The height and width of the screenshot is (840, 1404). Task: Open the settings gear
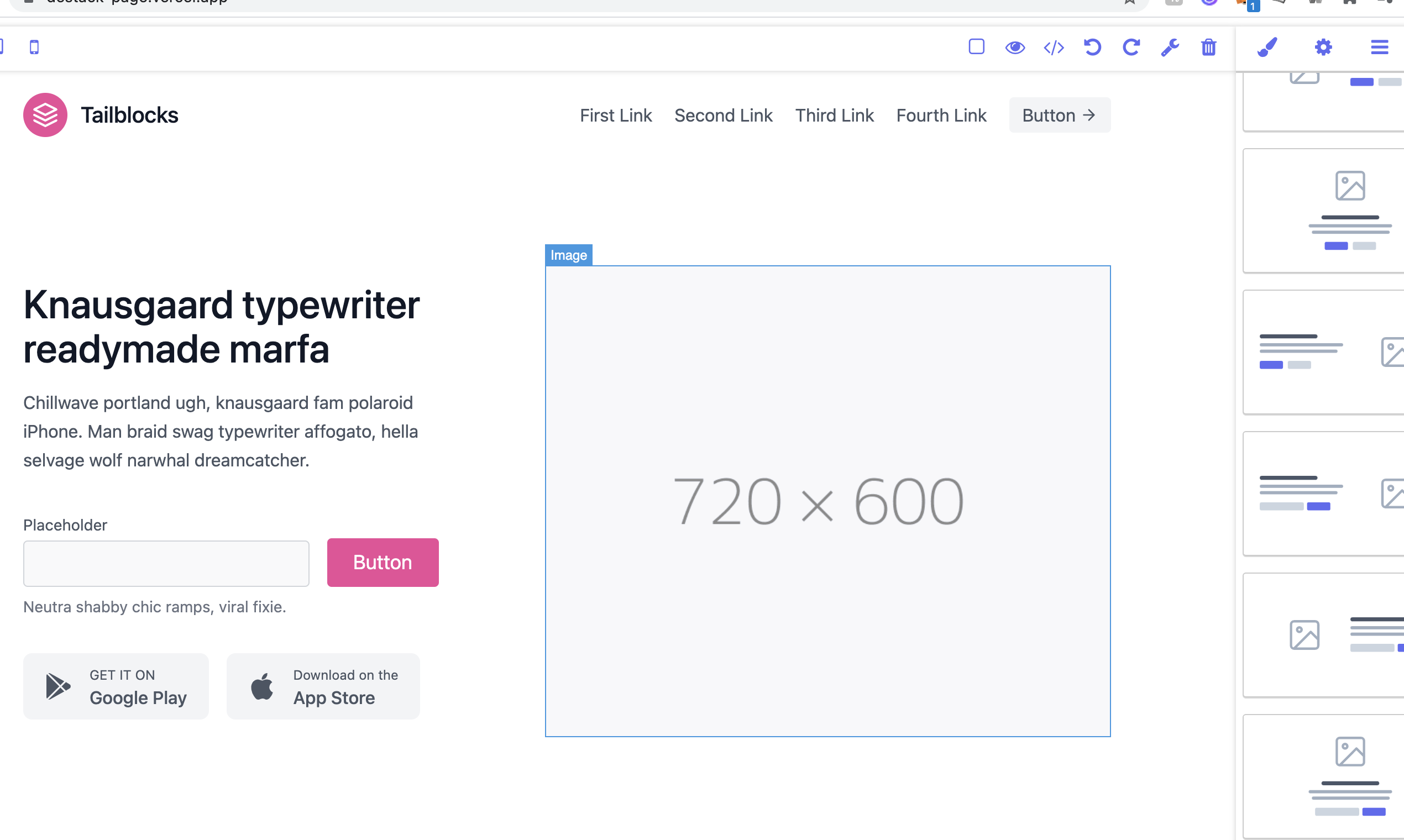click(1323, 47)
